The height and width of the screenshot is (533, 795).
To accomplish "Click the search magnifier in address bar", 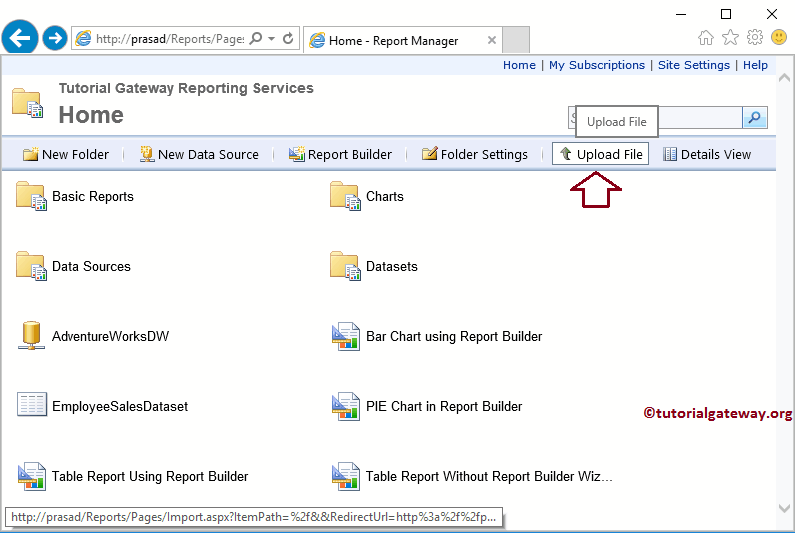I will [x=257, y=39].
